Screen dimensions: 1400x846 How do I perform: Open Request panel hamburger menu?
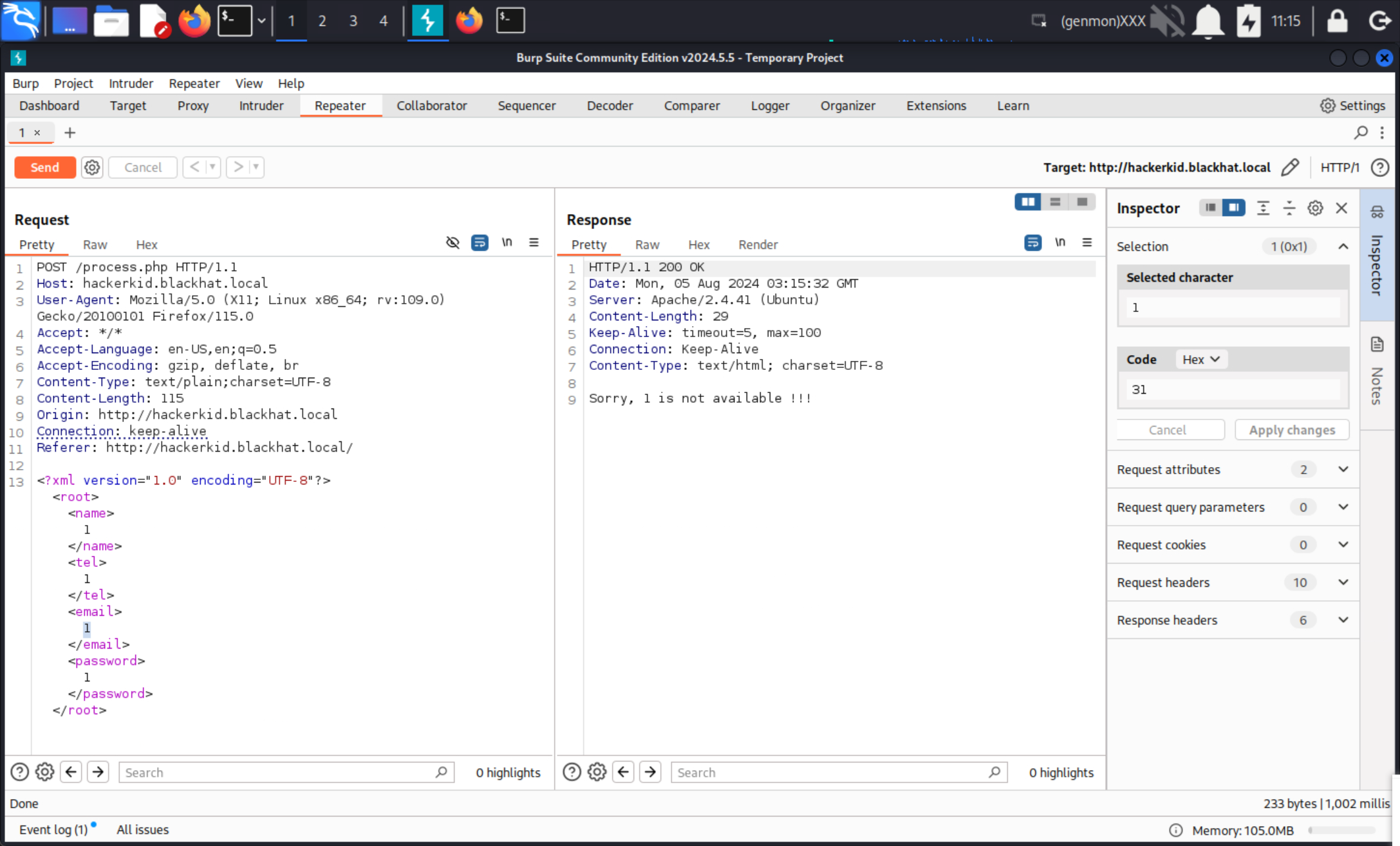[x=534, y=243]
